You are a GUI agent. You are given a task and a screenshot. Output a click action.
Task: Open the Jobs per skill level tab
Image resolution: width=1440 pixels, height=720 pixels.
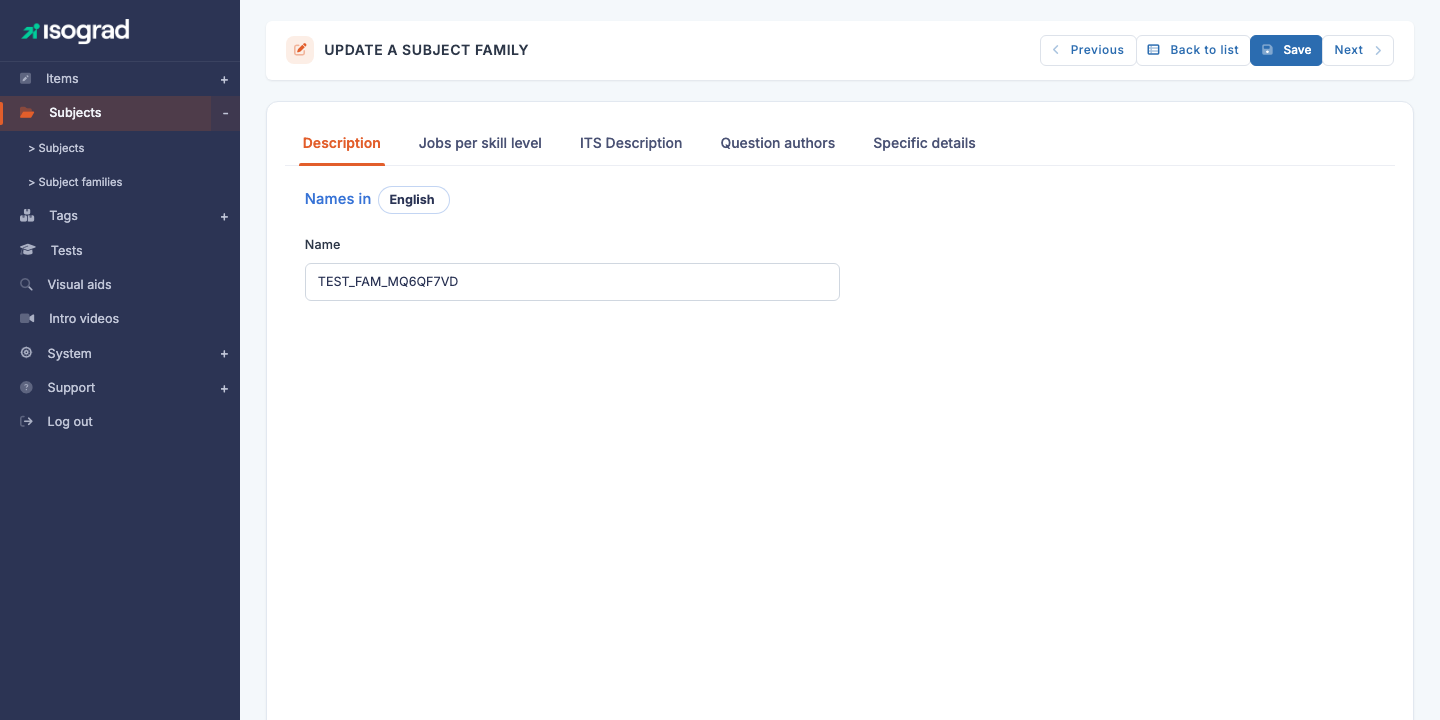point(480,143)
